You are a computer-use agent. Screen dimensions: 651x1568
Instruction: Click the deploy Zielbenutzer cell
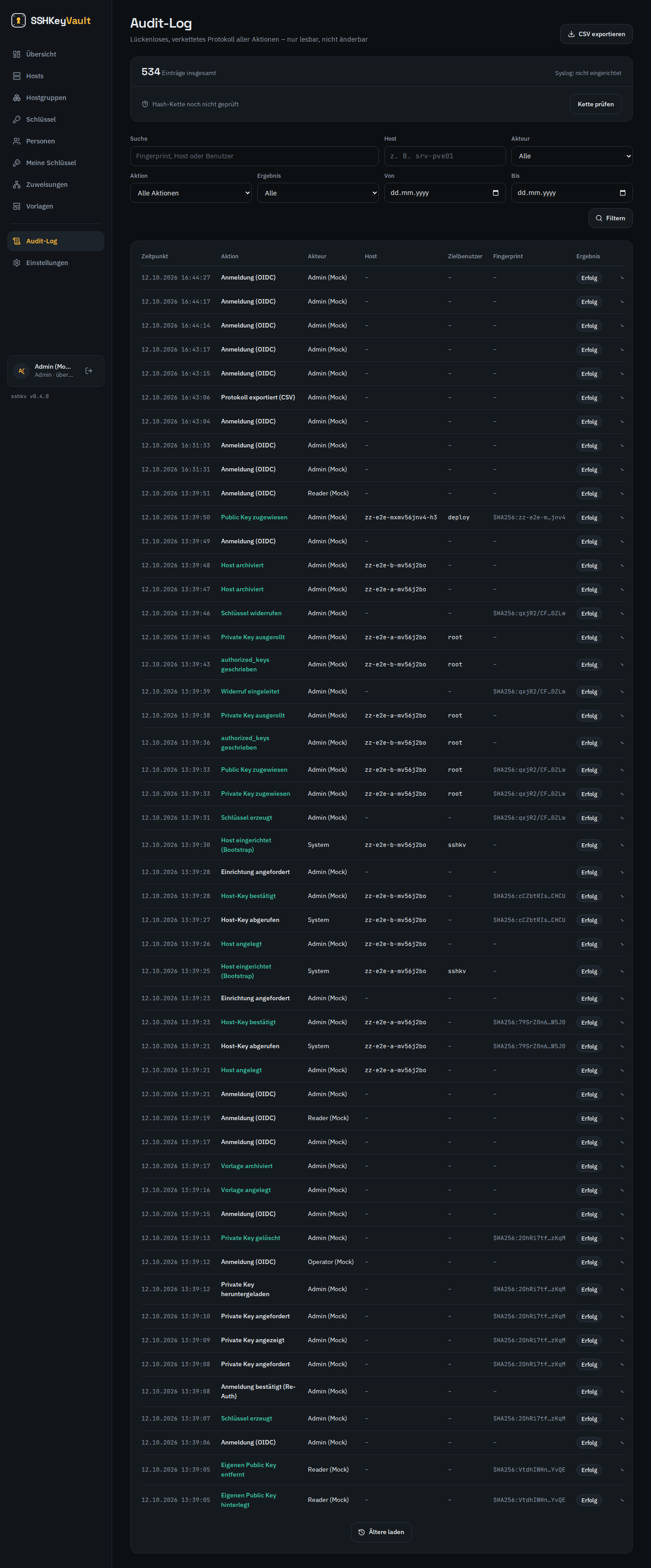pyautogui.click(x=459, y=518)
